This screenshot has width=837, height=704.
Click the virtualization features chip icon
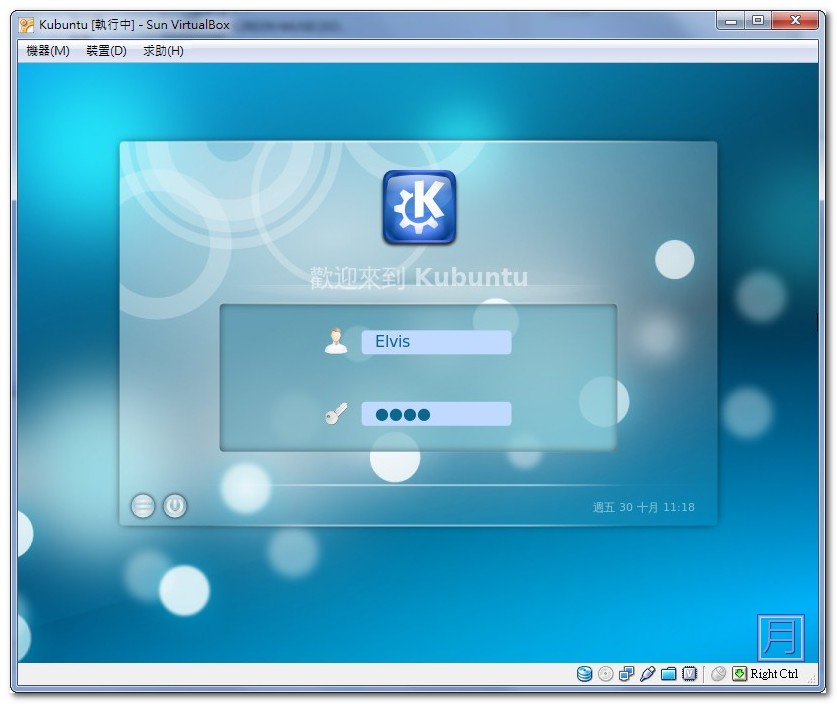690,673
